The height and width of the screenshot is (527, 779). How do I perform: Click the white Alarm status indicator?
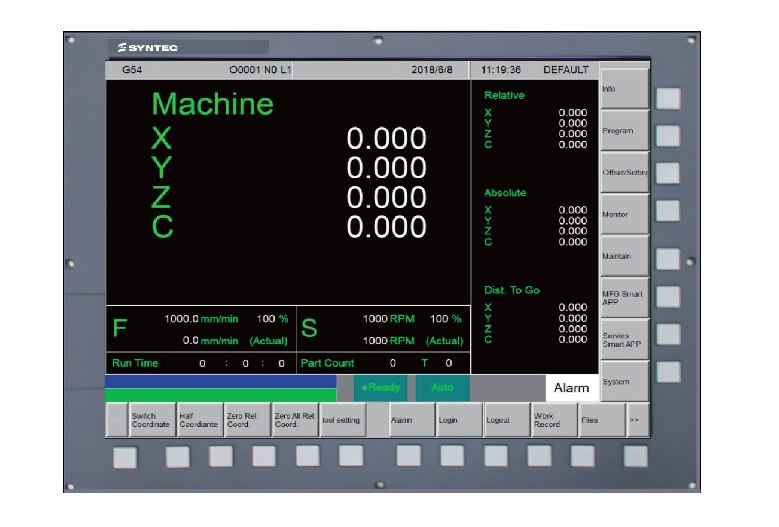coord(572,388)
